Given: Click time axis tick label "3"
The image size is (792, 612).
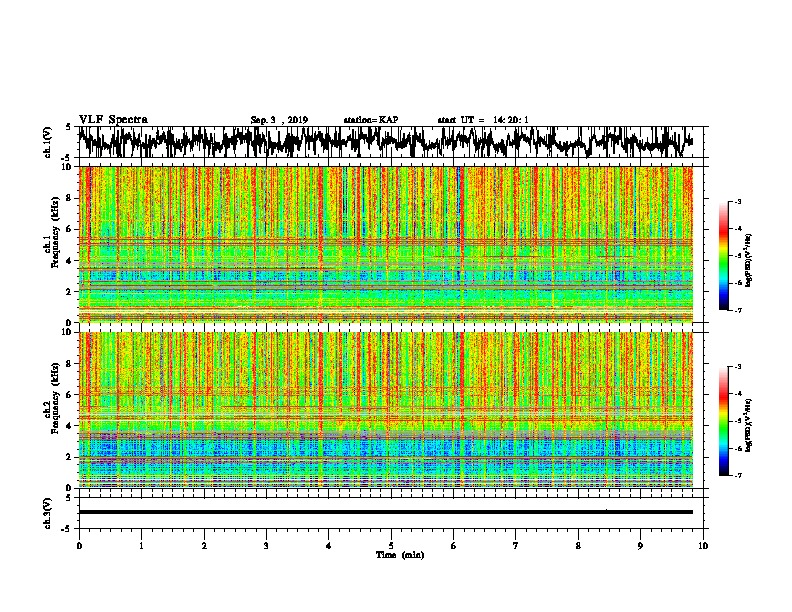Looking at the screenshot, I should point(266,546).
